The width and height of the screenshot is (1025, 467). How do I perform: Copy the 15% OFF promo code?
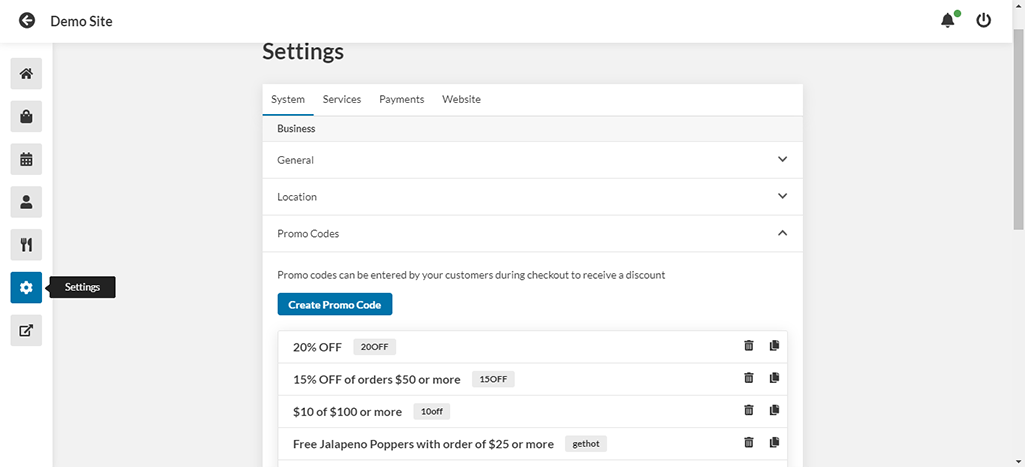point(775,377)
